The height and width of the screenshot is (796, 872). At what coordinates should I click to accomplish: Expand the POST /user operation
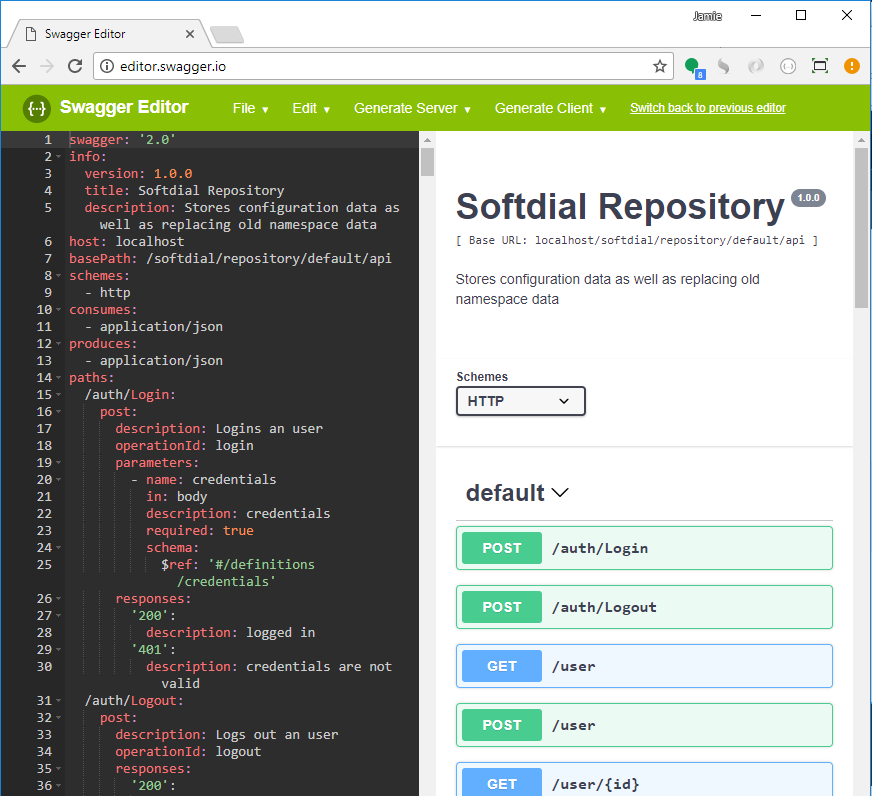[x=644, y=725]
